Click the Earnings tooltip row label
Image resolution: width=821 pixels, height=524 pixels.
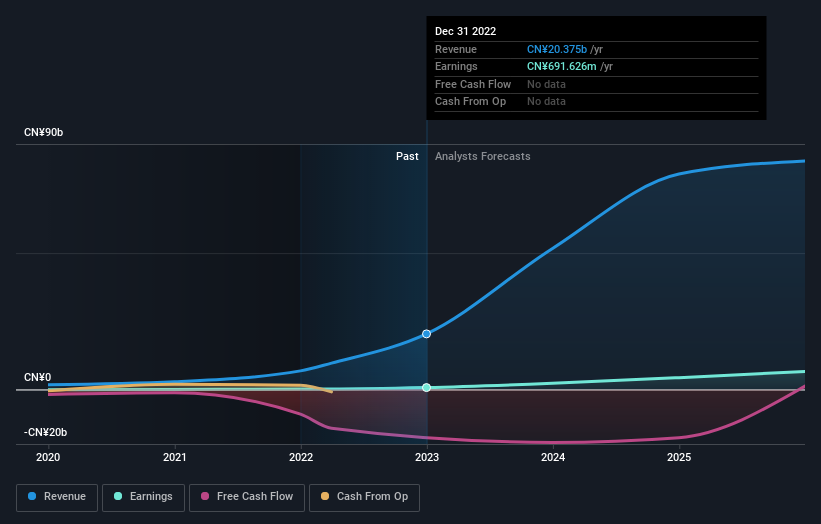click(456, 66)
